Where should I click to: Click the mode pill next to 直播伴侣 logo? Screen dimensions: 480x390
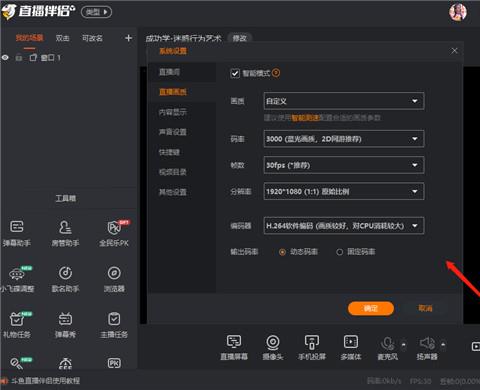[x=96, y=12]
